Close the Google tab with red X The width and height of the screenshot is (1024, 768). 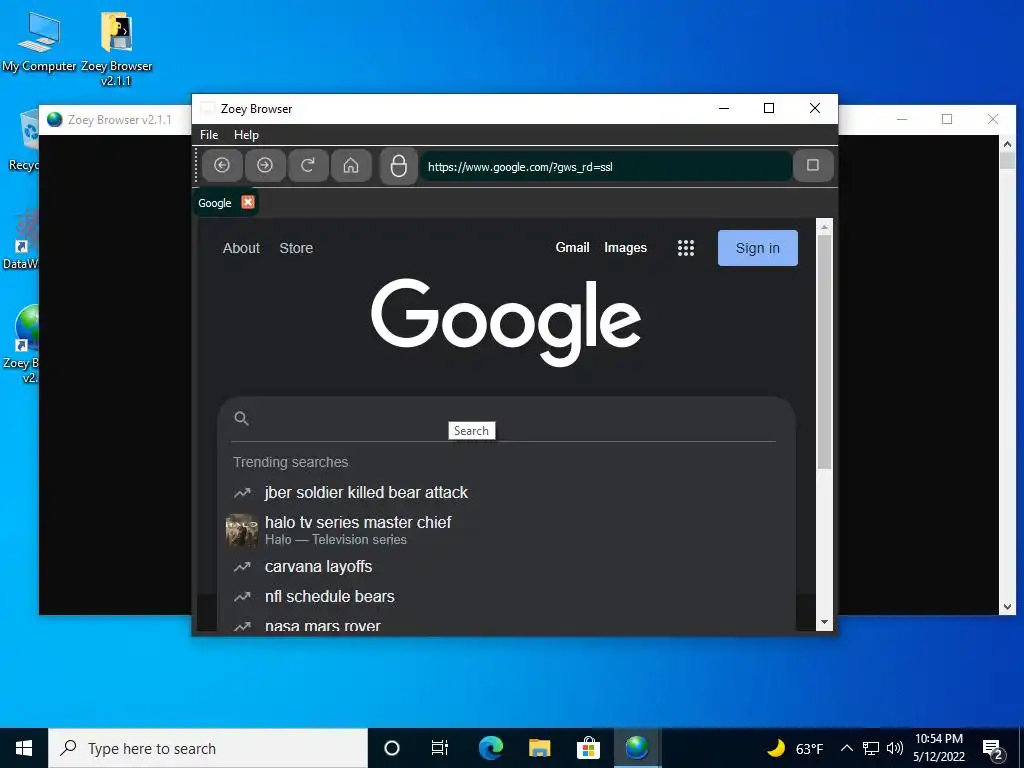(x=248, y=202)
